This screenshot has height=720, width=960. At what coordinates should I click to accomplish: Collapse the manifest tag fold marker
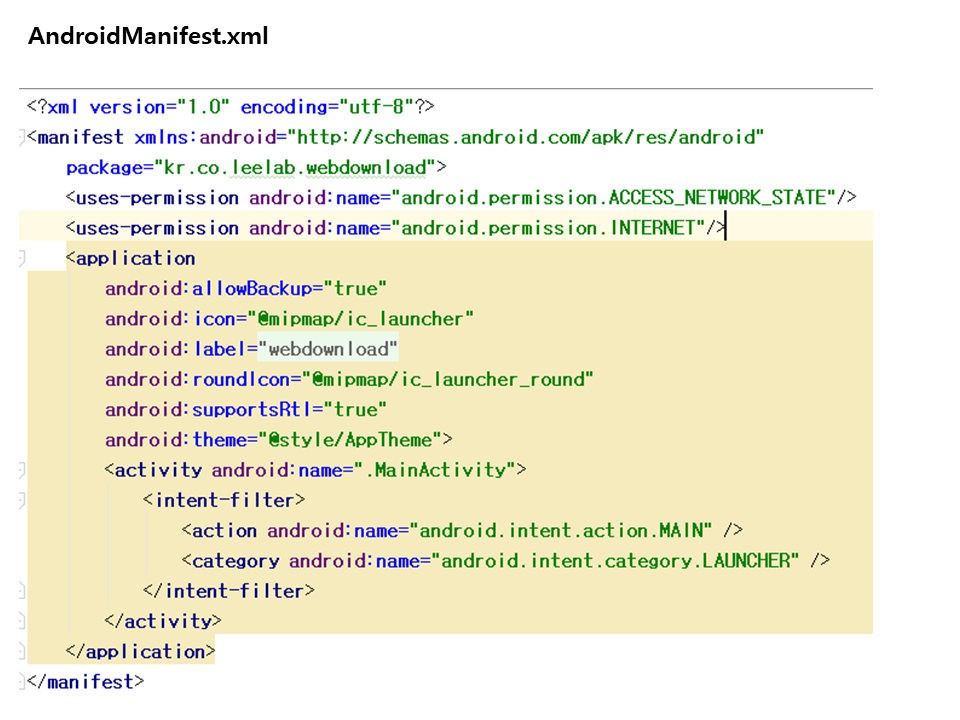point(23,137)
